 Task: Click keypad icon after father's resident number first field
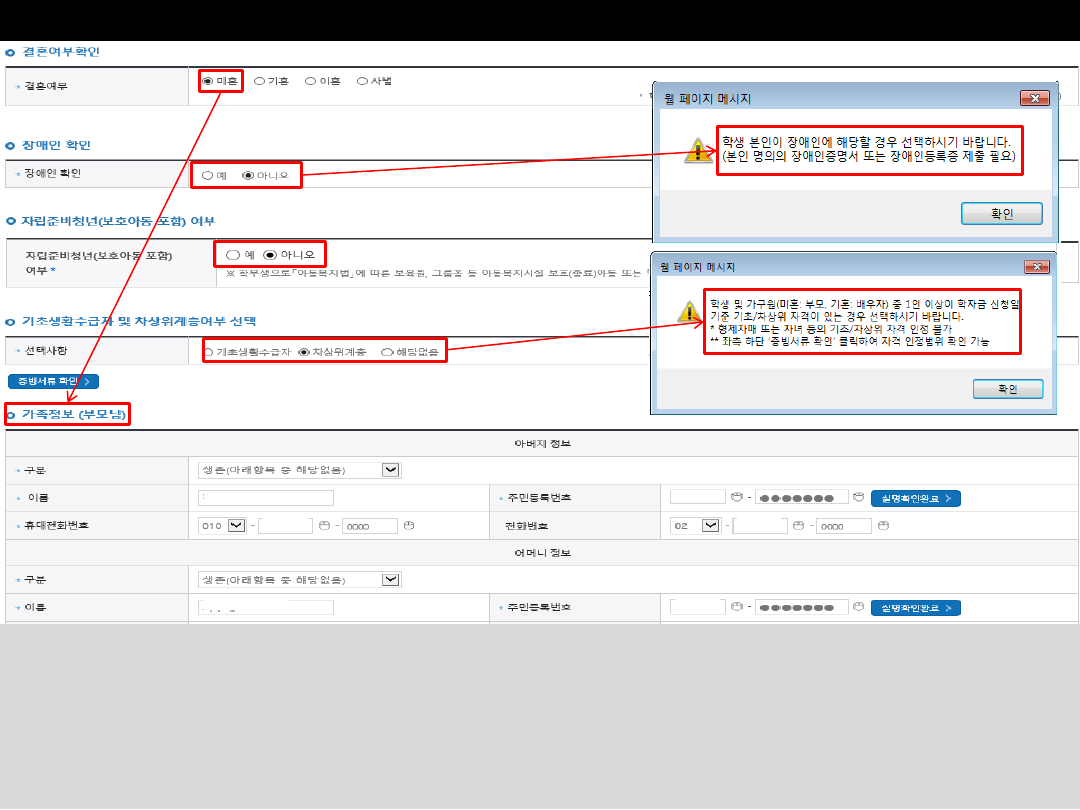pos(736,497)
